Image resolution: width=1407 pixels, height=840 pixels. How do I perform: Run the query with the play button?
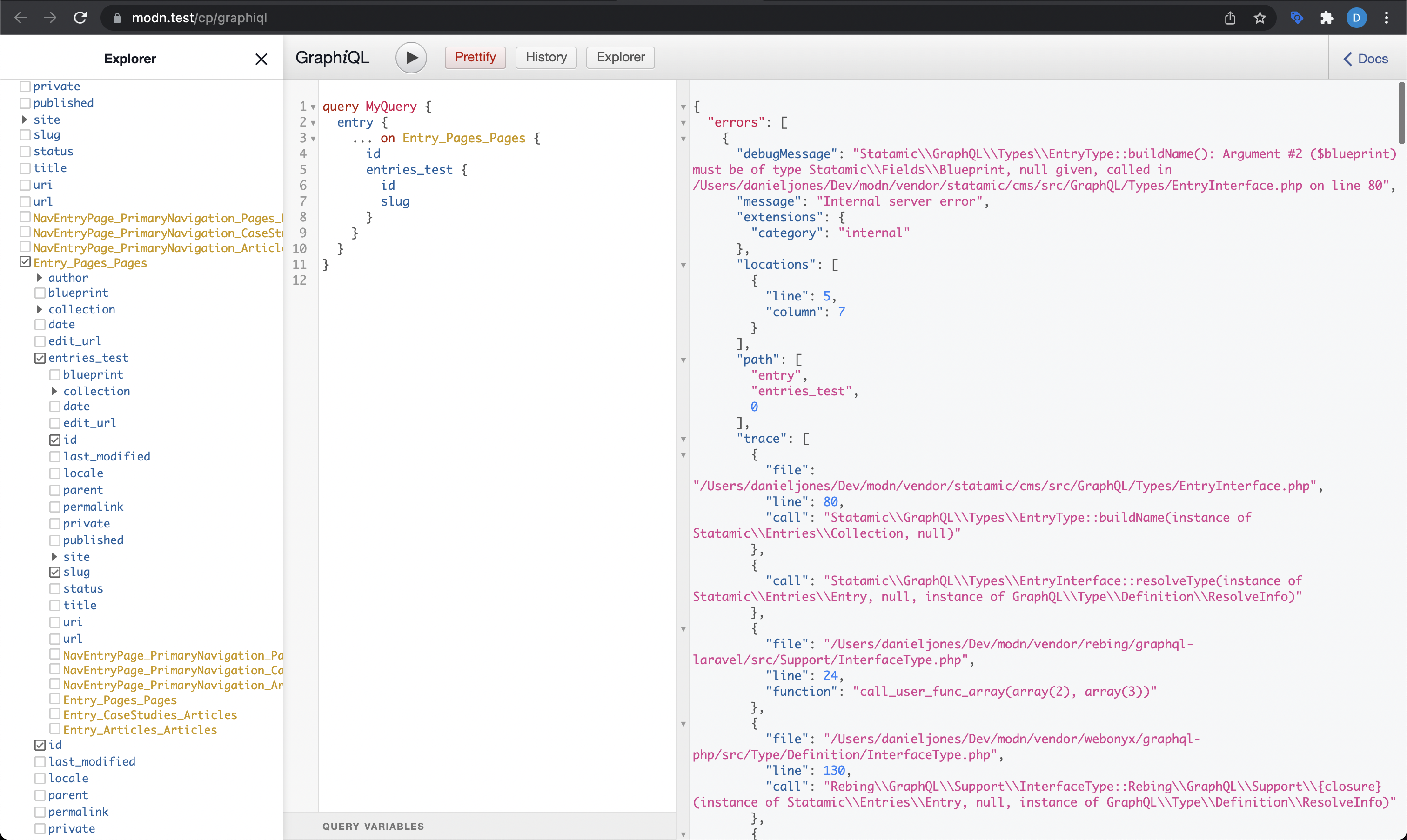point(411,57)
